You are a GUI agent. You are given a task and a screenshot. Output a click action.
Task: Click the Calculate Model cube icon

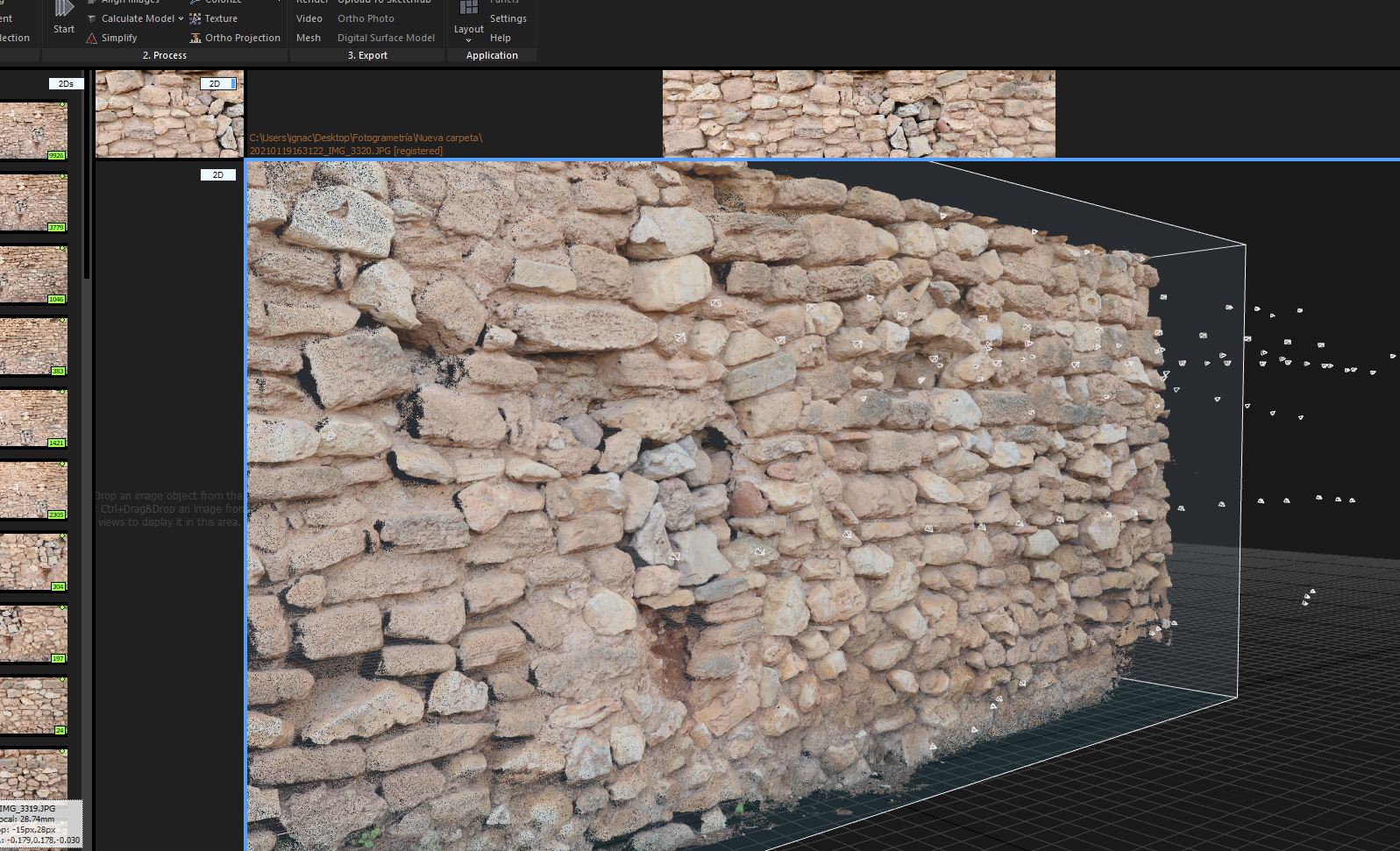(92, 18)
